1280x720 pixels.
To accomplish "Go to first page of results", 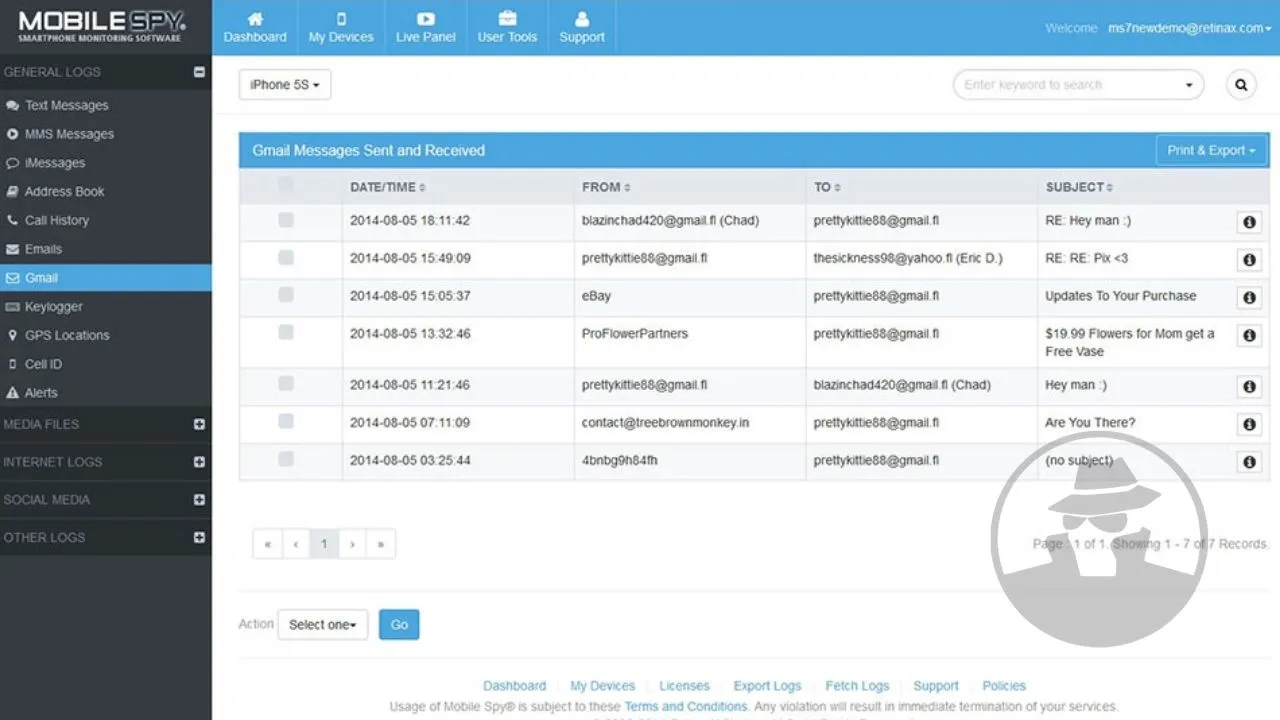I will [267, 544].
